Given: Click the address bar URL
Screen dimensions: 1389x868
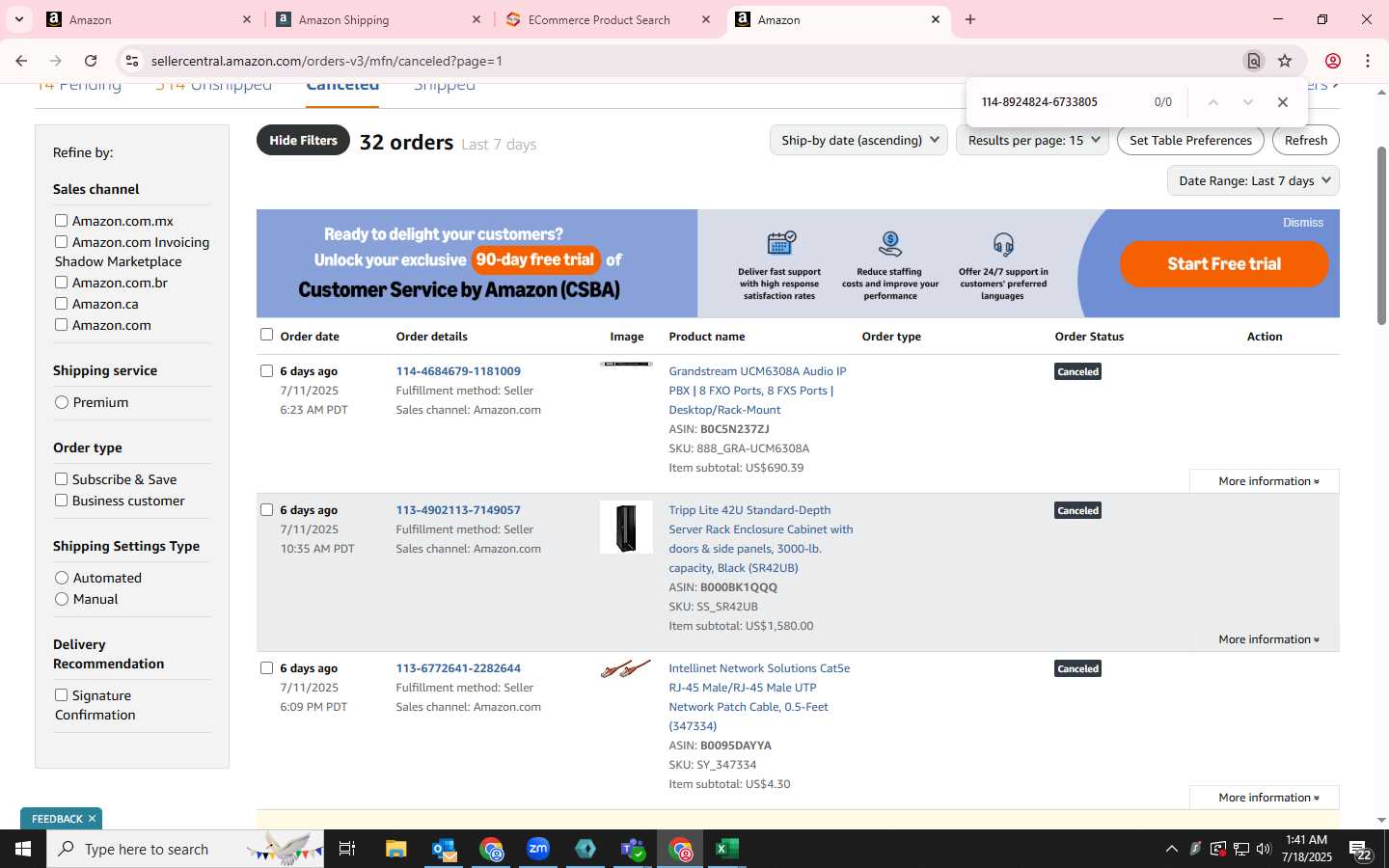Looking at the screenshot, I should pos(327,61).
